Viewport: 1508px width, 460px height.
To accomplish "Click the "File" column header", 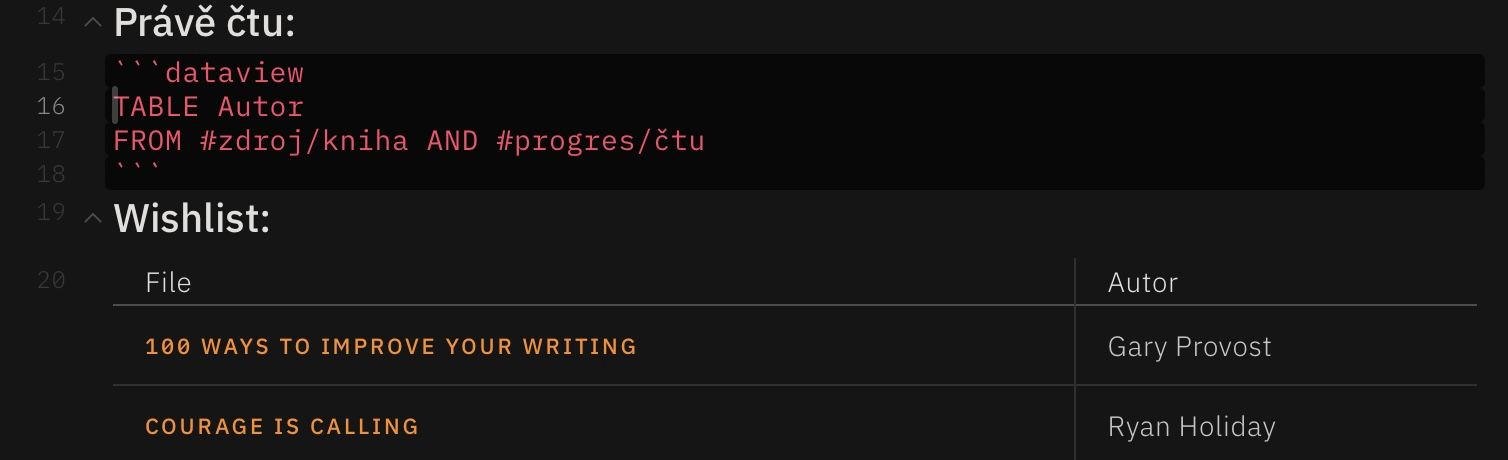I will coord(168,283).
